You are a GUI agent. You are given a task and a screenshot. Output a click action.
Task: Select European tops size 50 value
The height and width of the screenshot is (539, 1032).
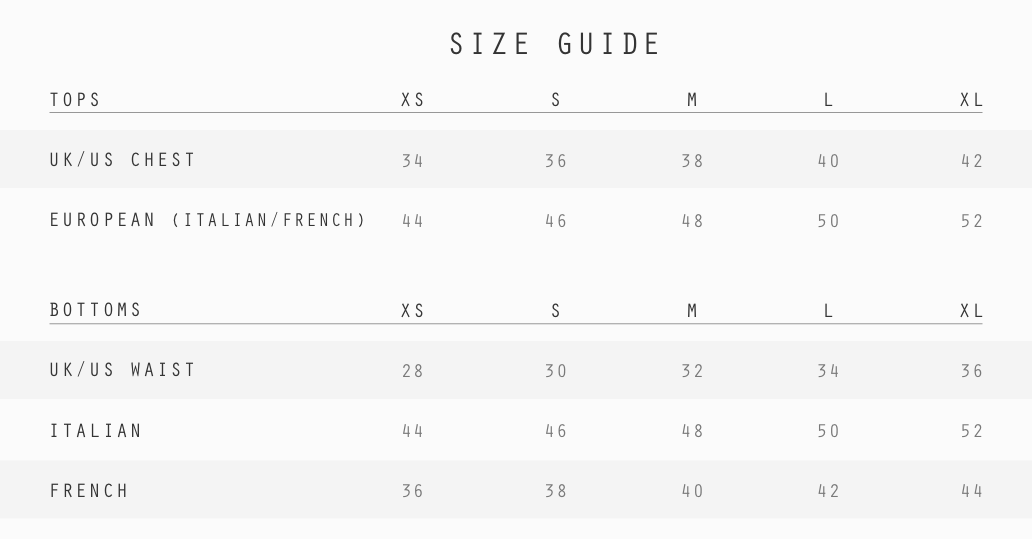[828, 221]
